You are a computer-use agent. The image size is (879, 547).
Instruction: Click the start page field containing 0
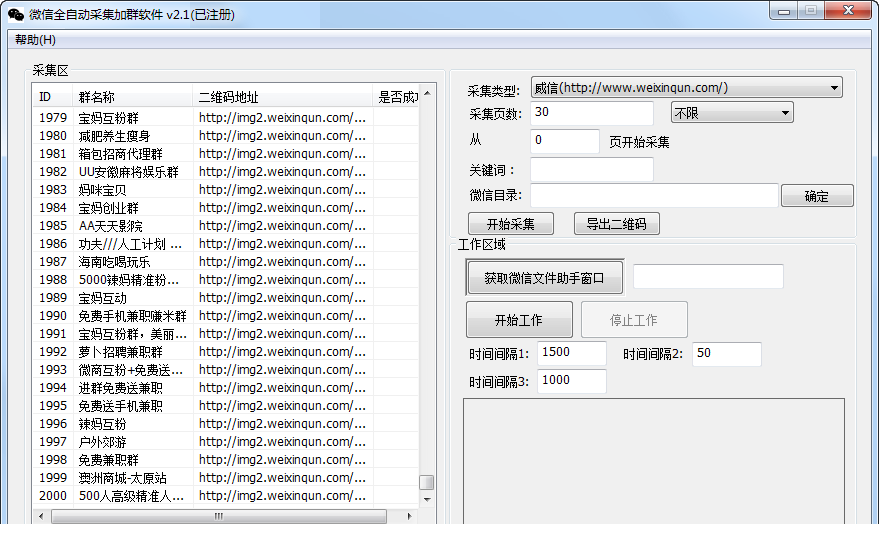[x=565, y=141]
